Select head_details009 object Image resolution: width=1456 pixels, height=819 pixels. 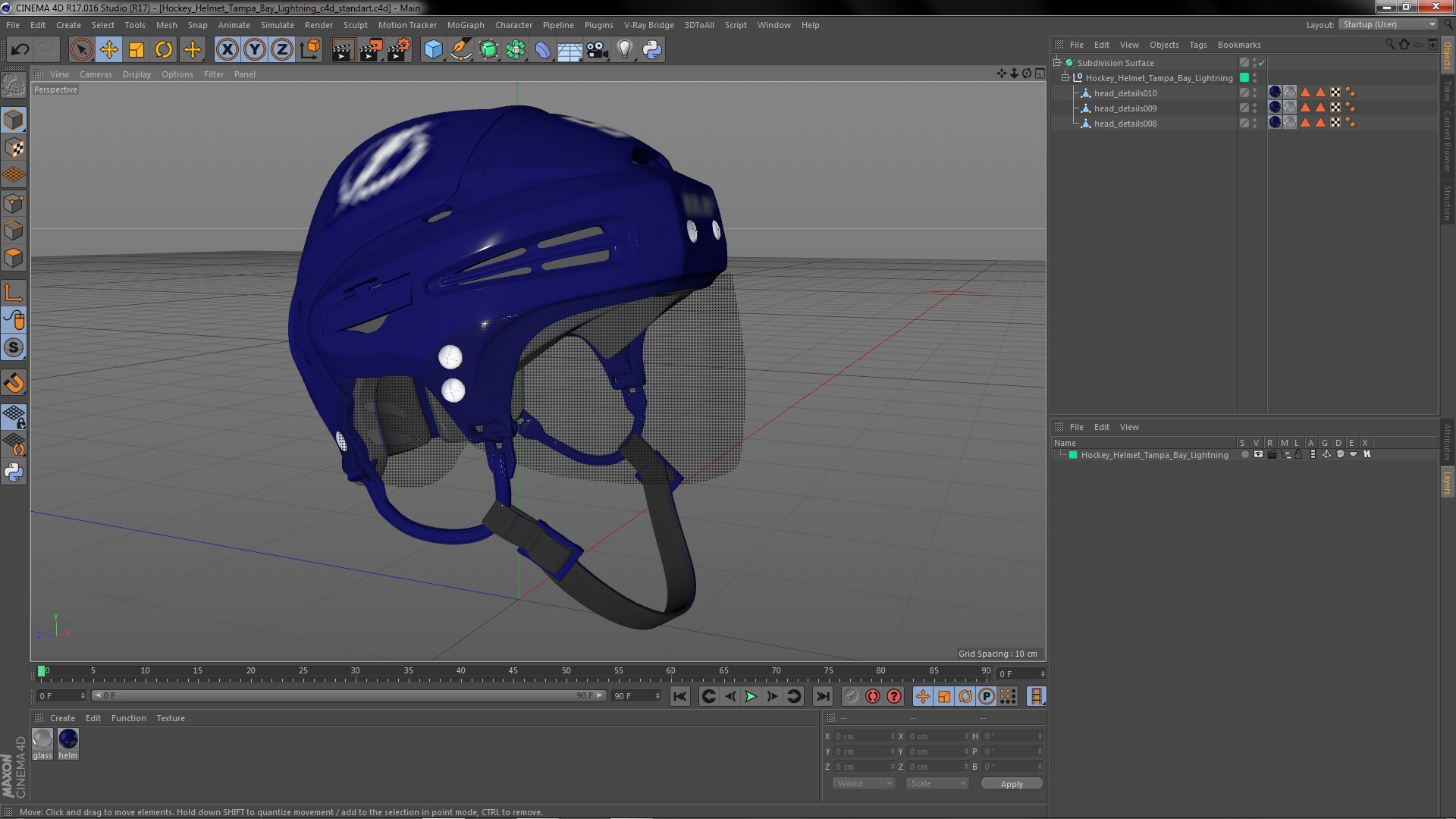tap(1125, 108)
